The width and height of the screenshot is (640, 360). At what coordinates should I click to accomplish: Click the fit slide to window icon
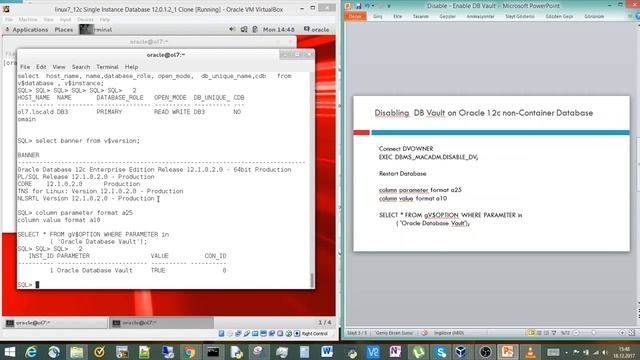tap(631, 333)
